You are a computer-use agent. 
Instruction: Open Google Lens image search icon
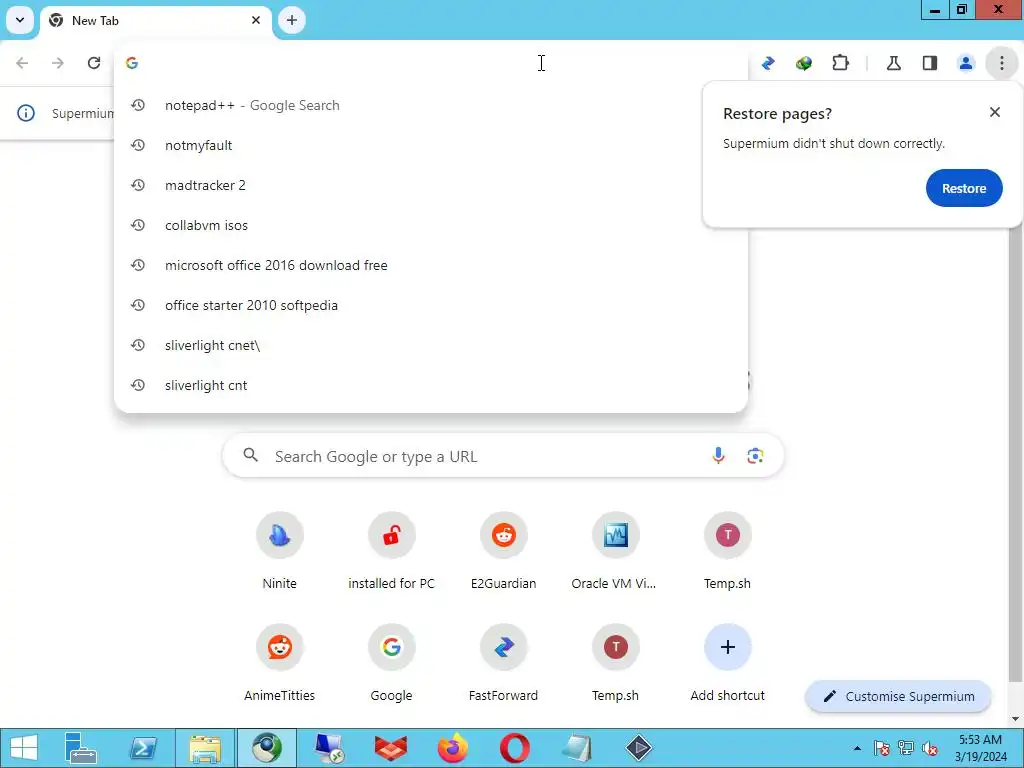(x=755, y=456)
